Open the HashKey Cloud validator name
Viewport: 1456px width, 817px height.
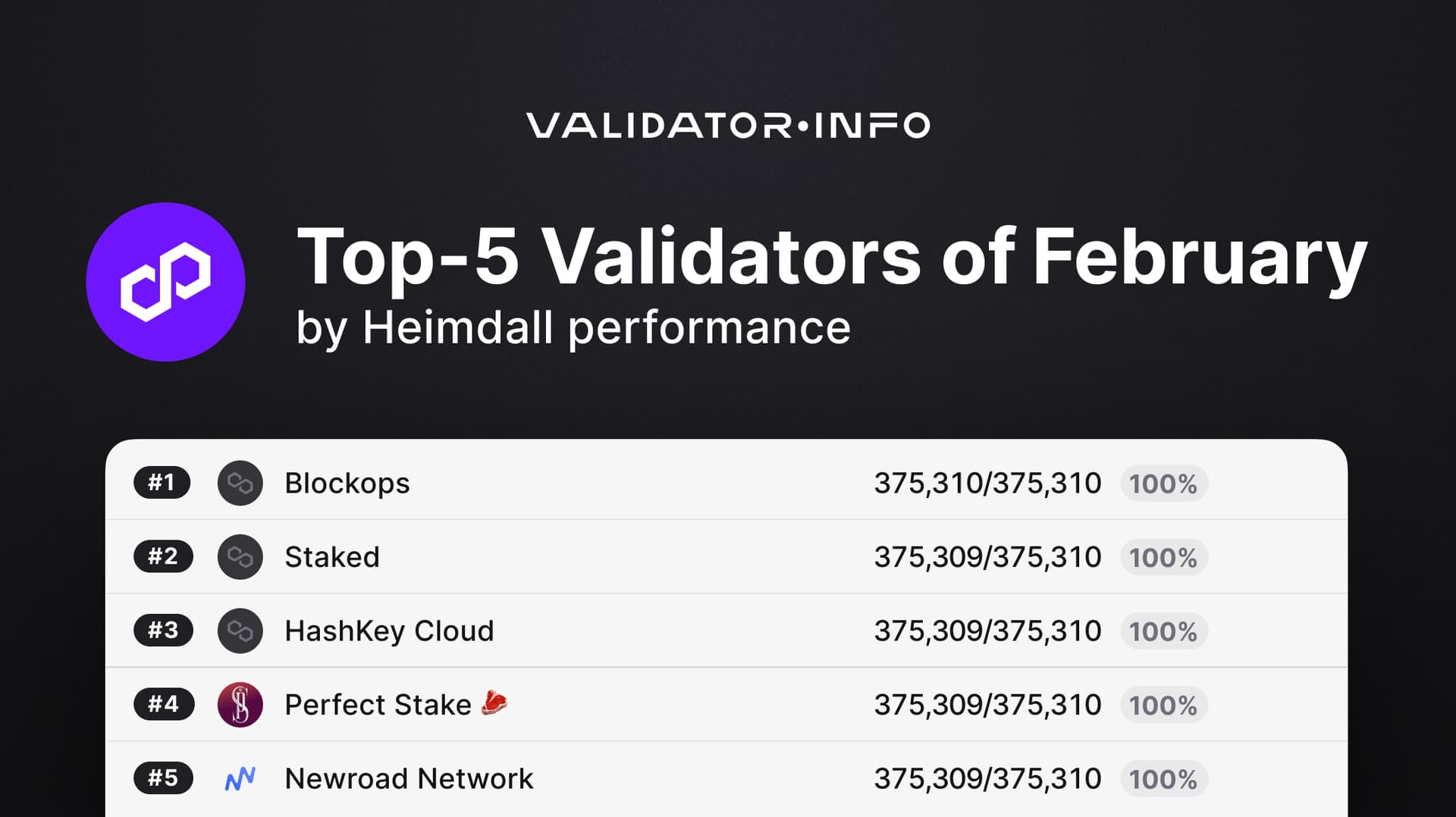click(x=389, y=631)
